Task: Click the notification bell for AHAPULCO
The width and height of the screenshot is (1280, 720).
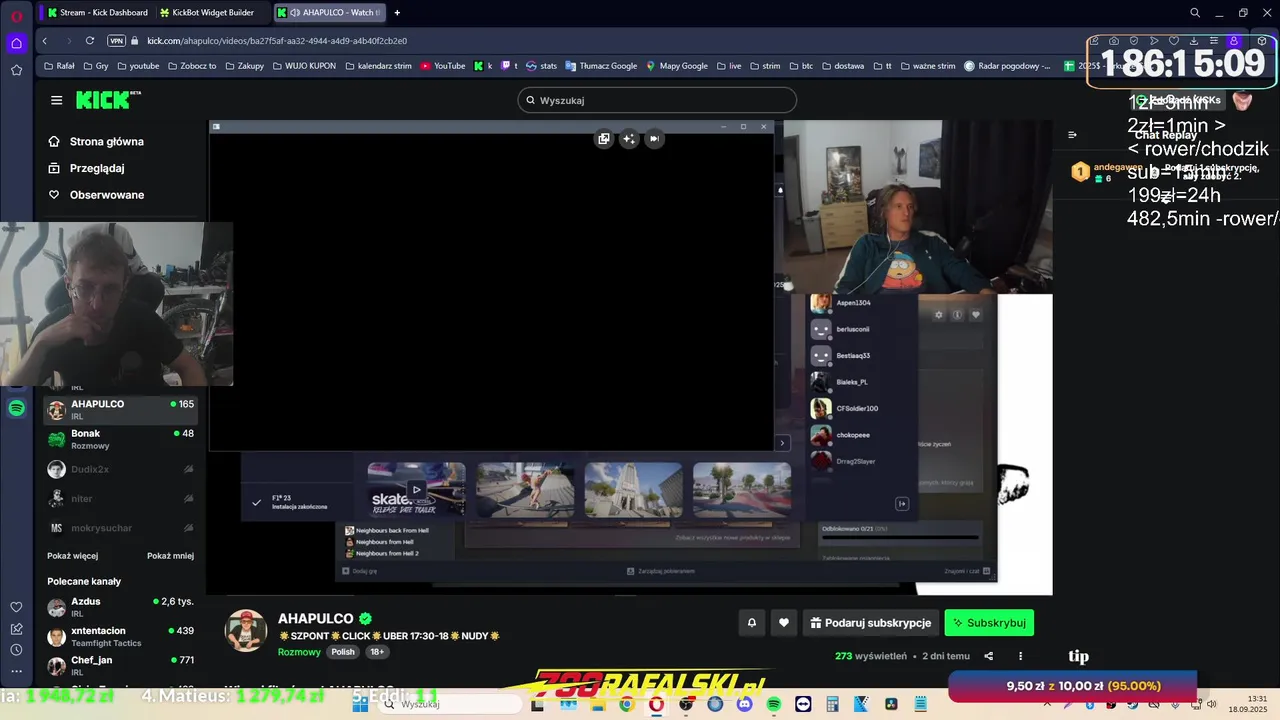Action: [752, 623]
